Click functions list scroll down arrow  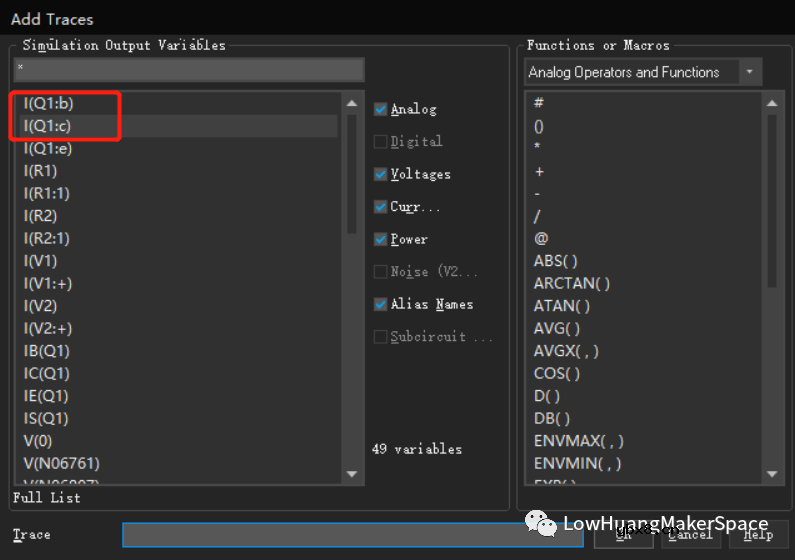771,474
